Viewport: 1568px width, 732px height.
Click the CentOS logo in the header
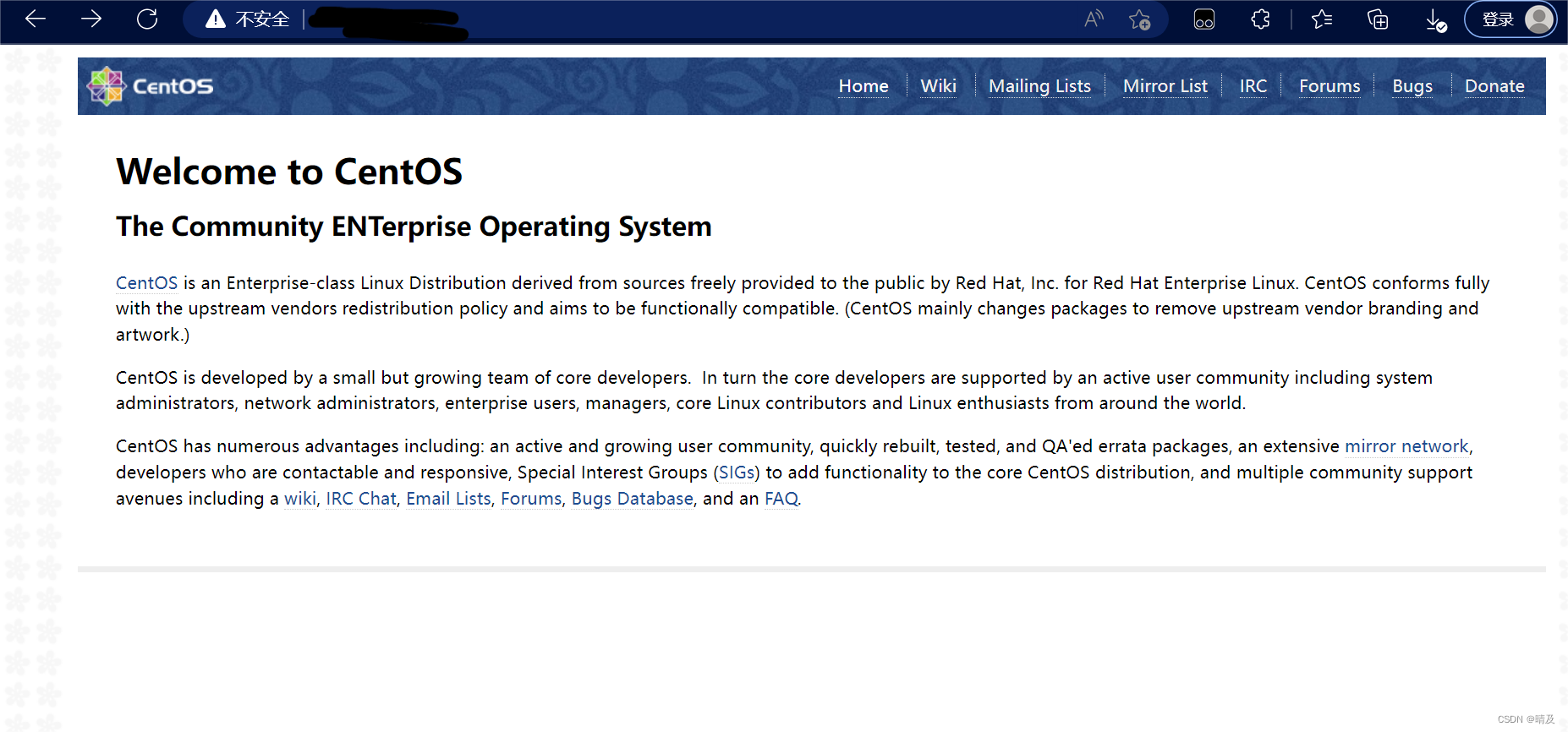151,85
